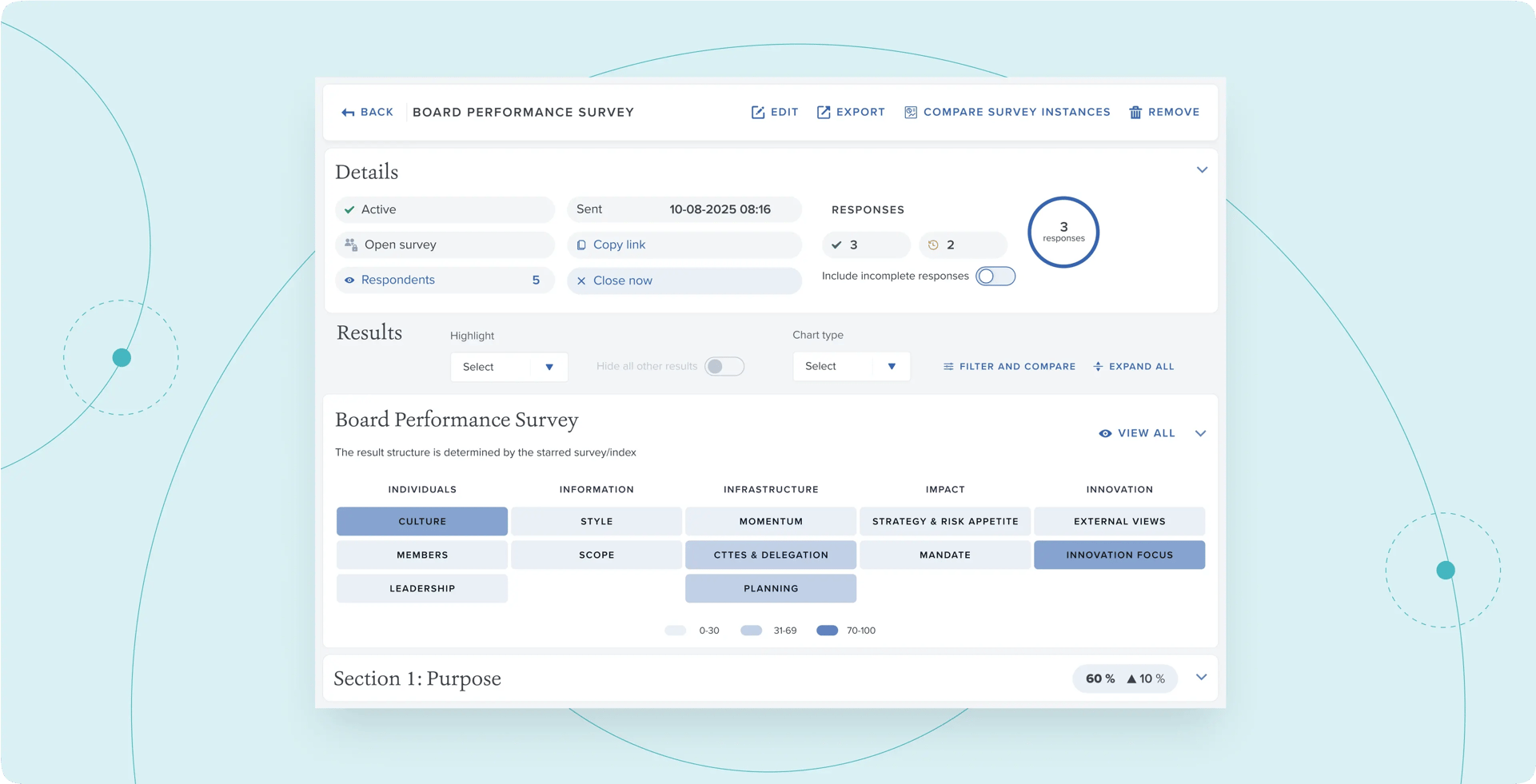This screenshot has width=1536, height=784.
Task: Open the Highlight Select dropdown
Action: point(509,366)
